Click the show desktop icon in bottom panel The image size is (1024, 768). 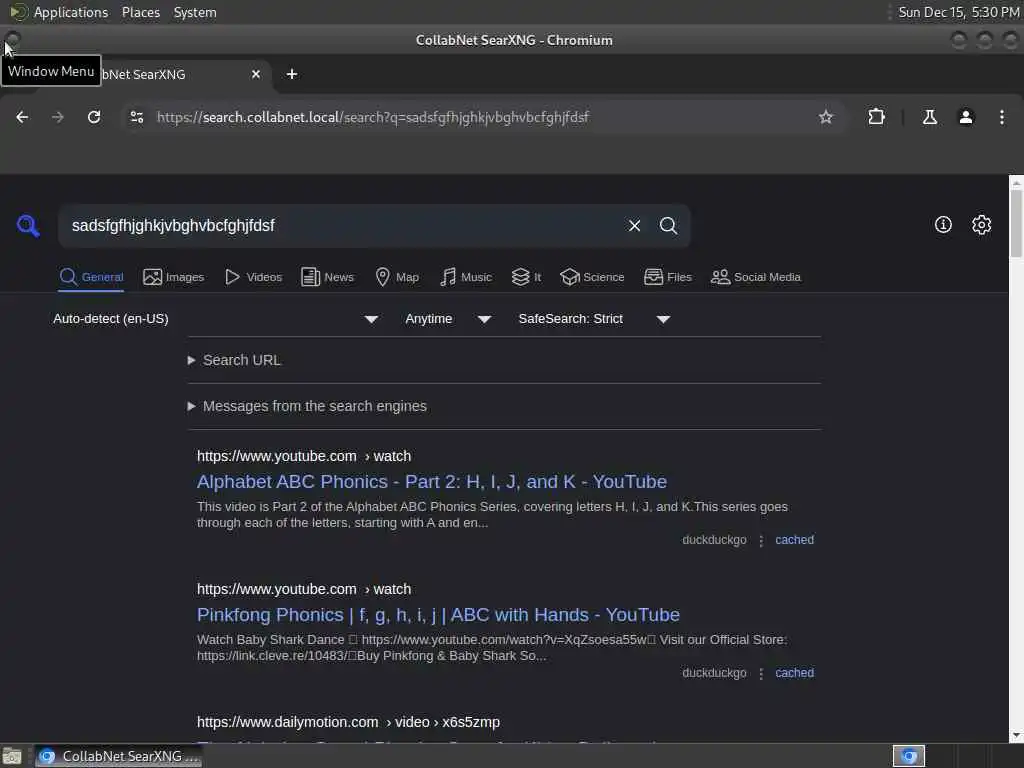pos(12,756)
